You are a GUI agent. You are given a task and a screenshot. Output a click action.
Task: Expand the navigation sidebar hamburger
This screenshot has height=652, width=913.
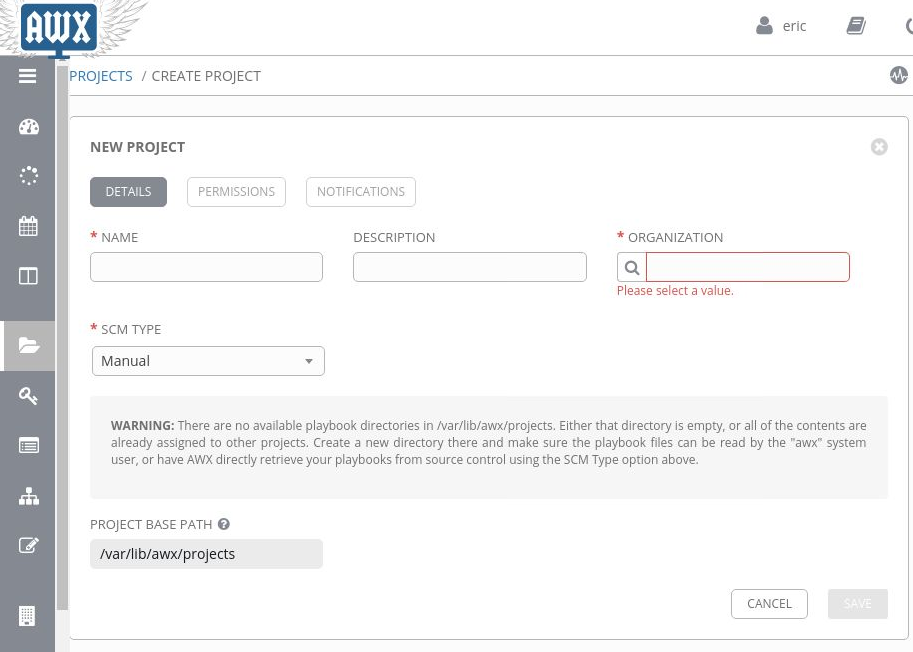click(x=27, y=75)
